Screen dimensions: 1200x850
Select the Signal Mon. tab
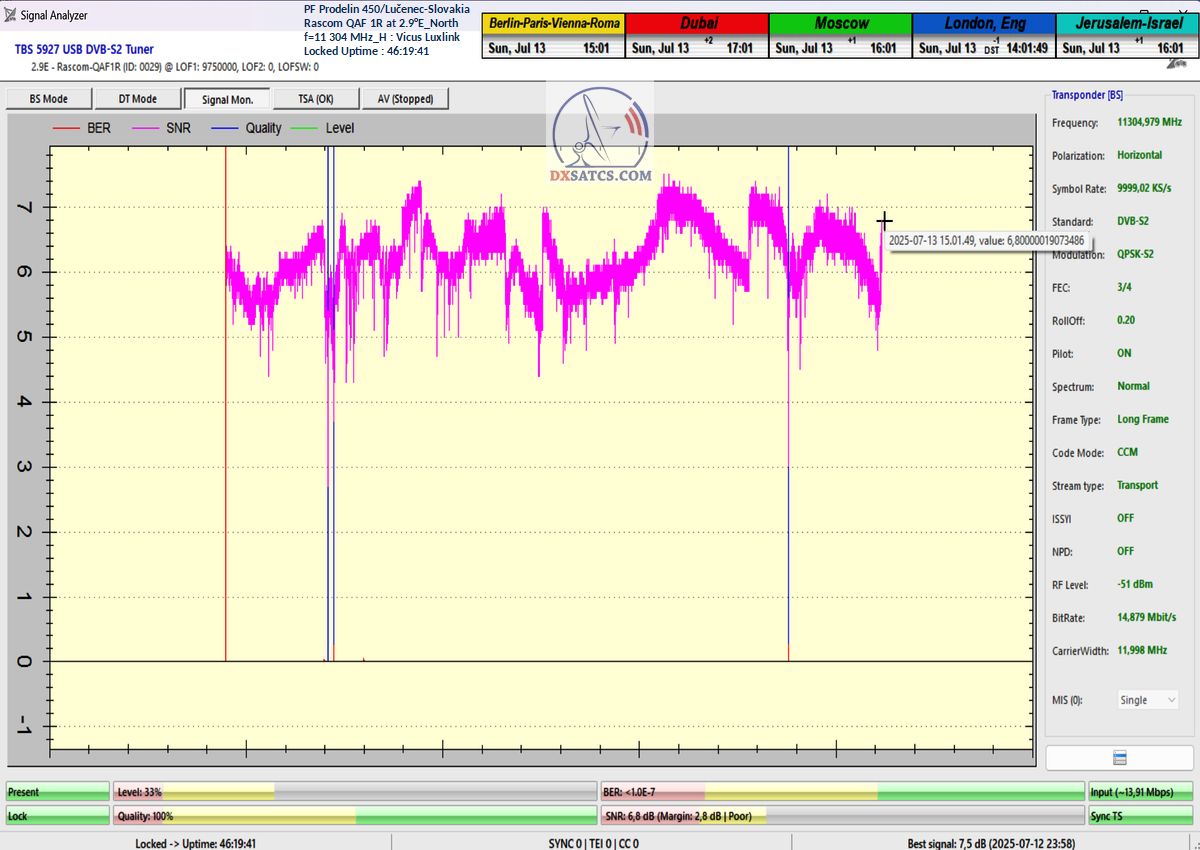pyautogui.click(x=227, y=98)
